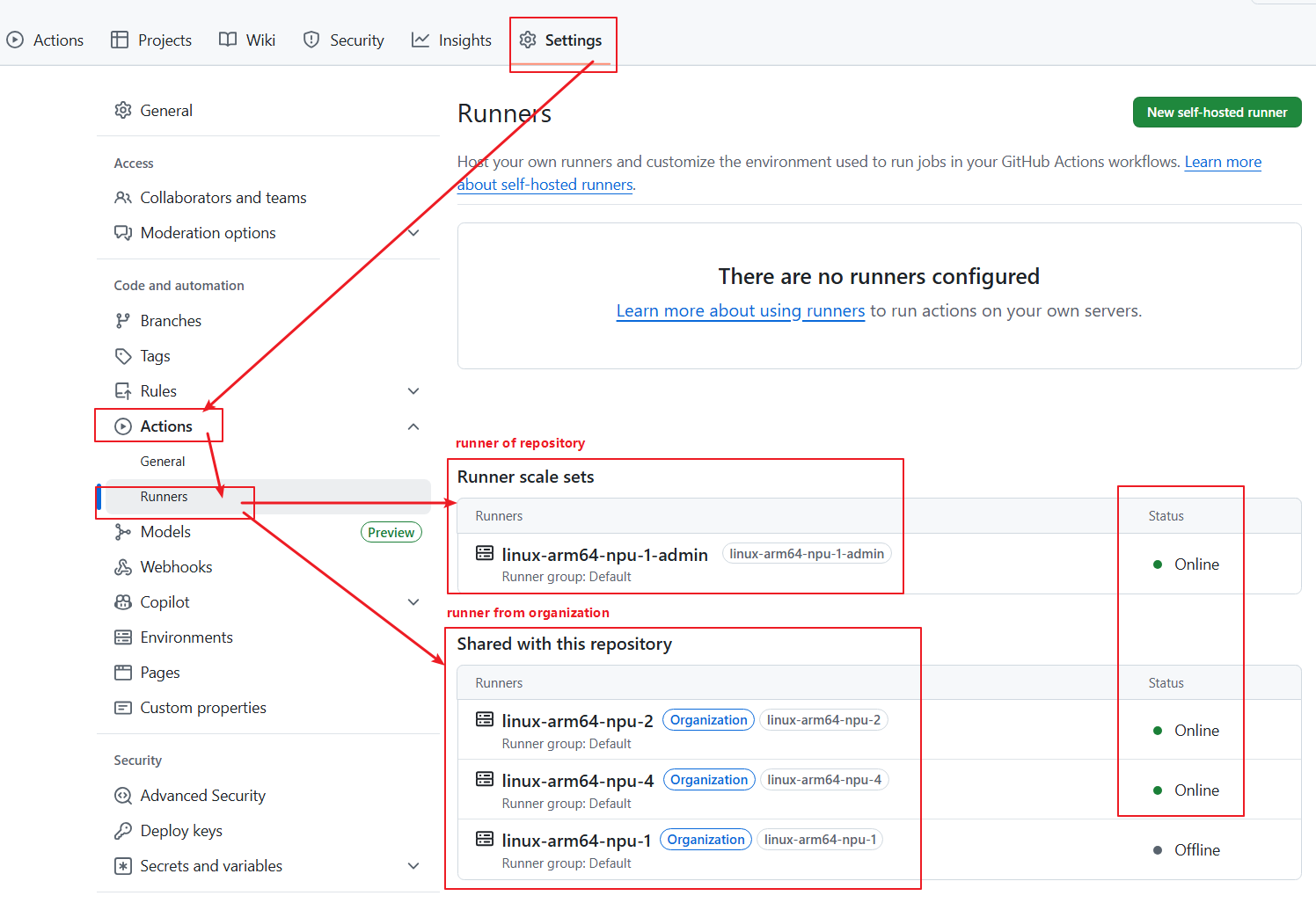Click the Custom properties icon

[123, 708]
